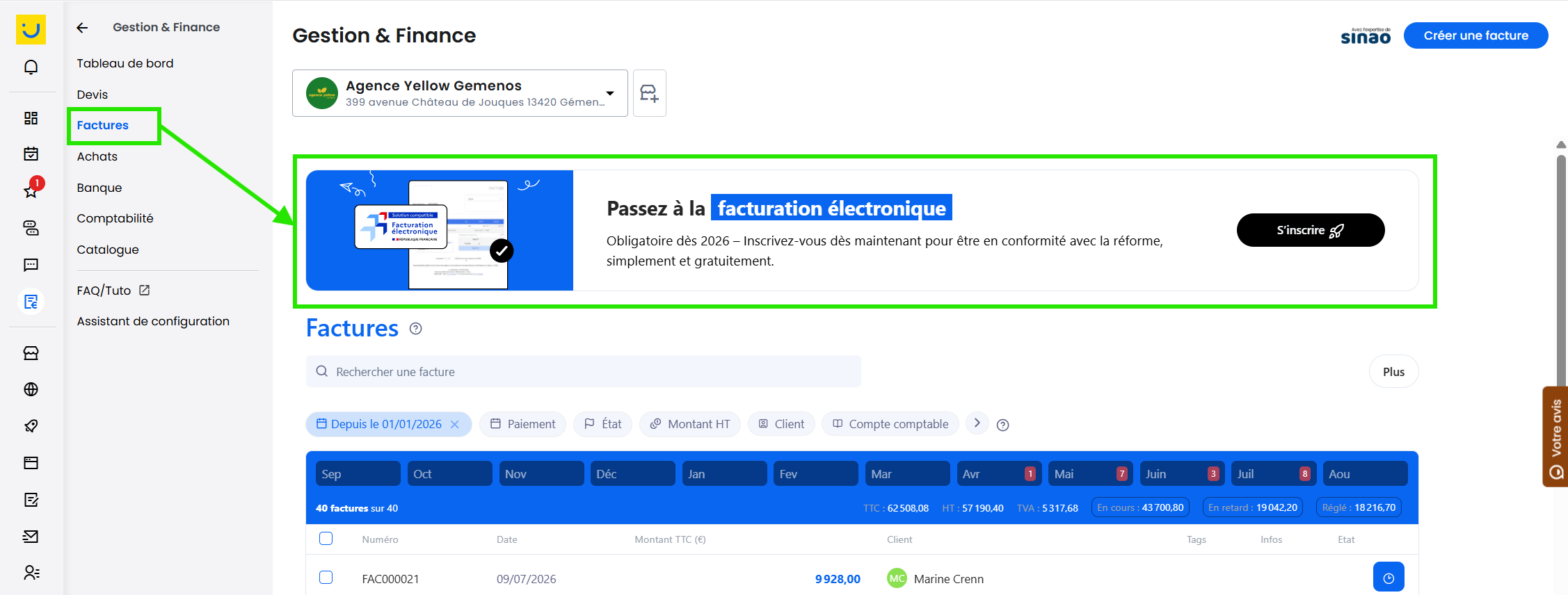Open the globe website icon in the sidebar
1568x595 pixels.
[31, 389]
